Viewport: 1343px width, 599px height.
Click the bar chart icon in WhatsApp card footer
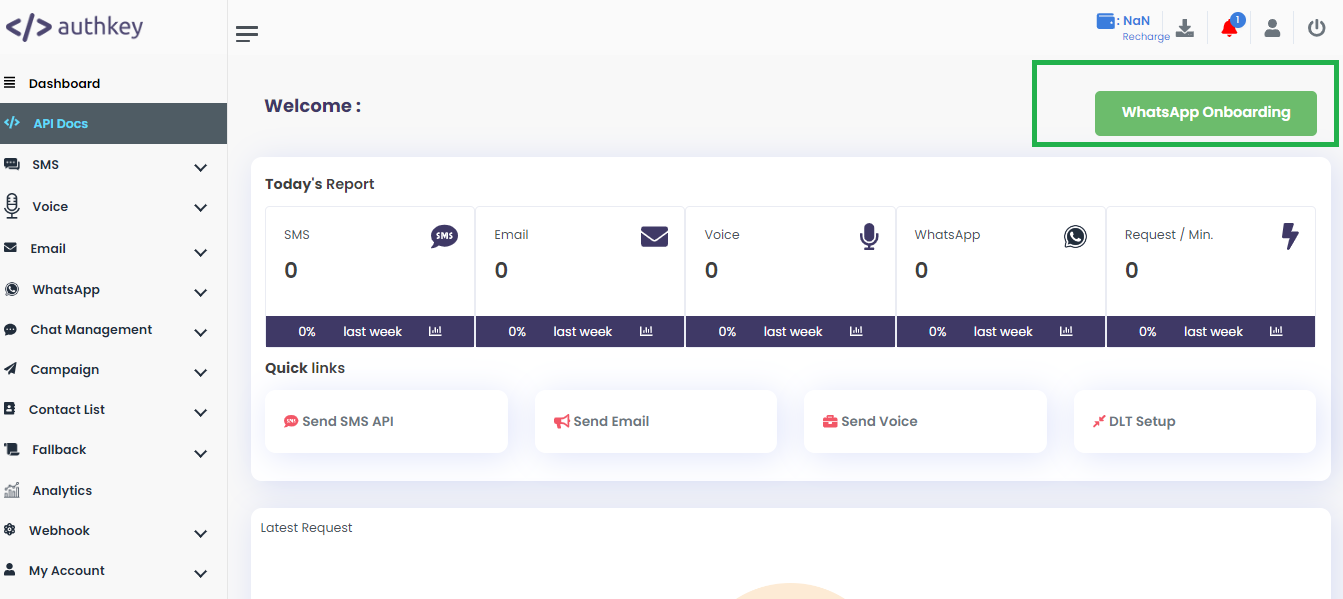tap(1066, 331)
